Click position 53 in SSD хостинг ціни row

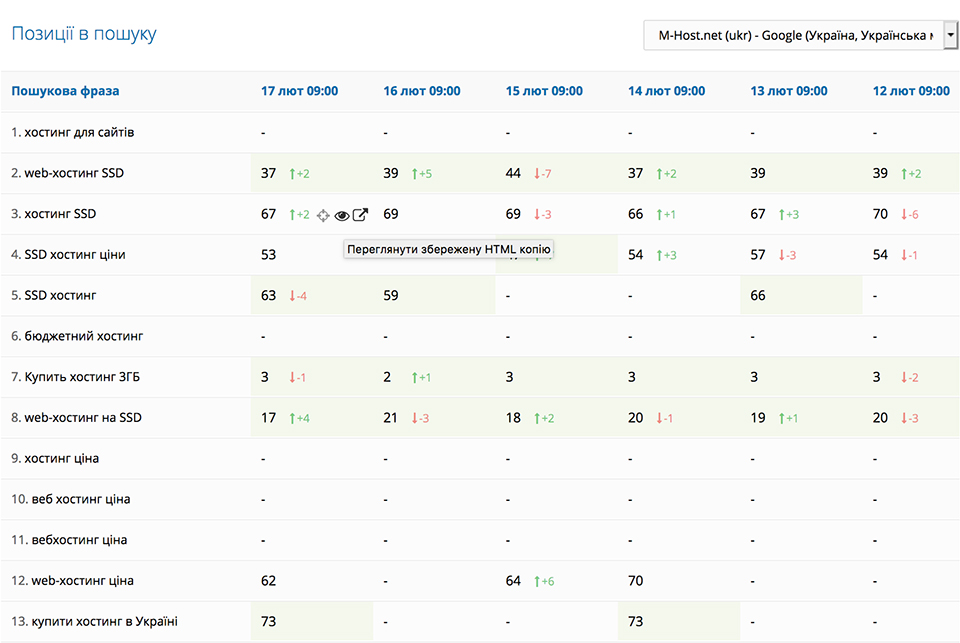pyautogui.click(x=268, y=255)
